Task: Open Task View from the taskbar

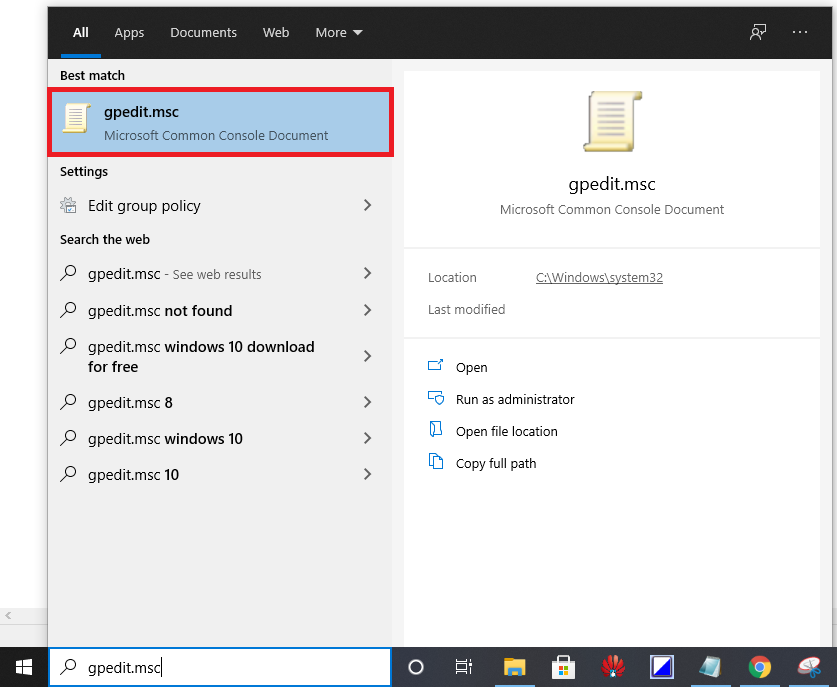Action: point(463,667)
